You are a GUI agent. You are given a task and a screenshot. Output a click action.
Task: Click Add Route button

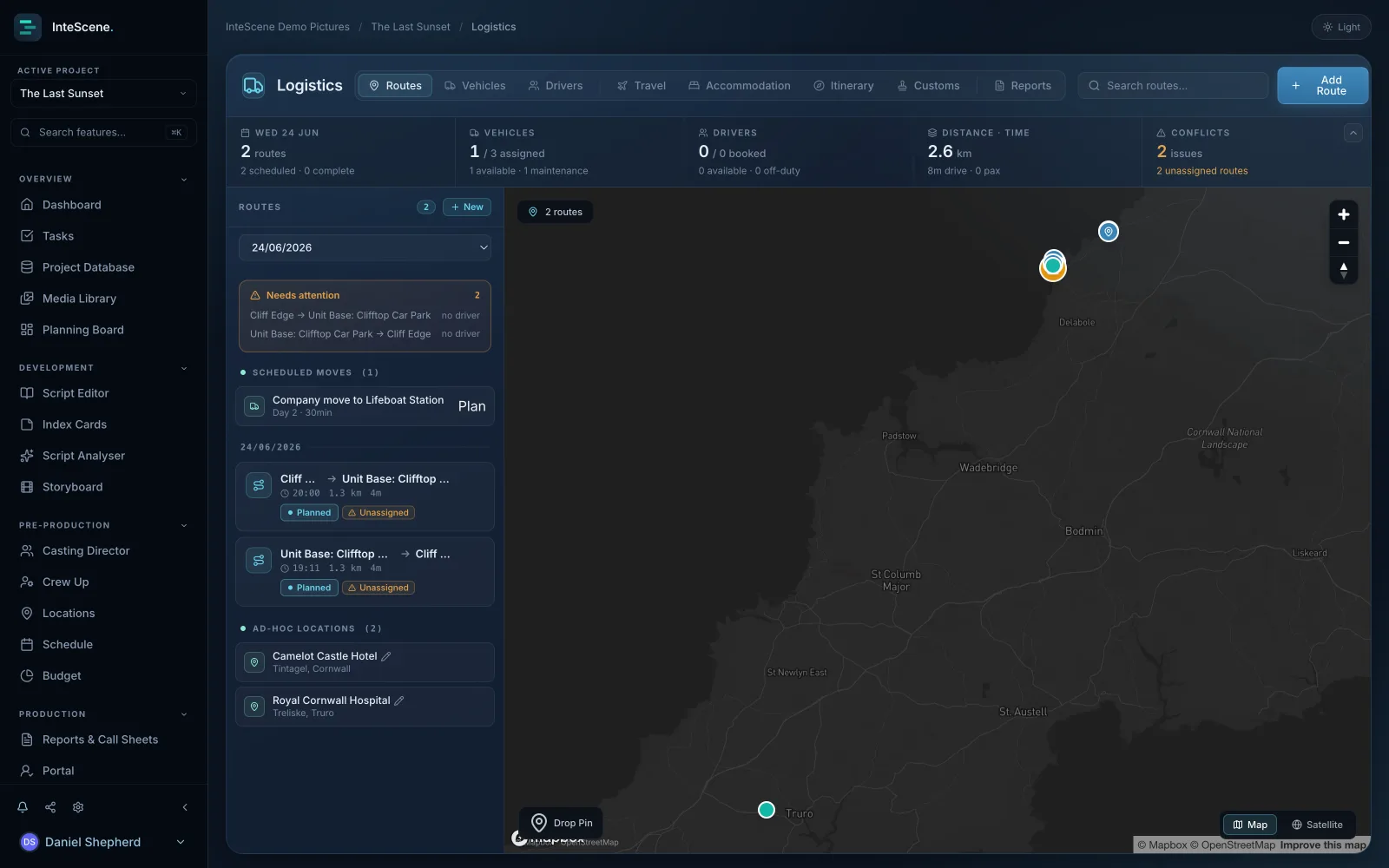1322,85
